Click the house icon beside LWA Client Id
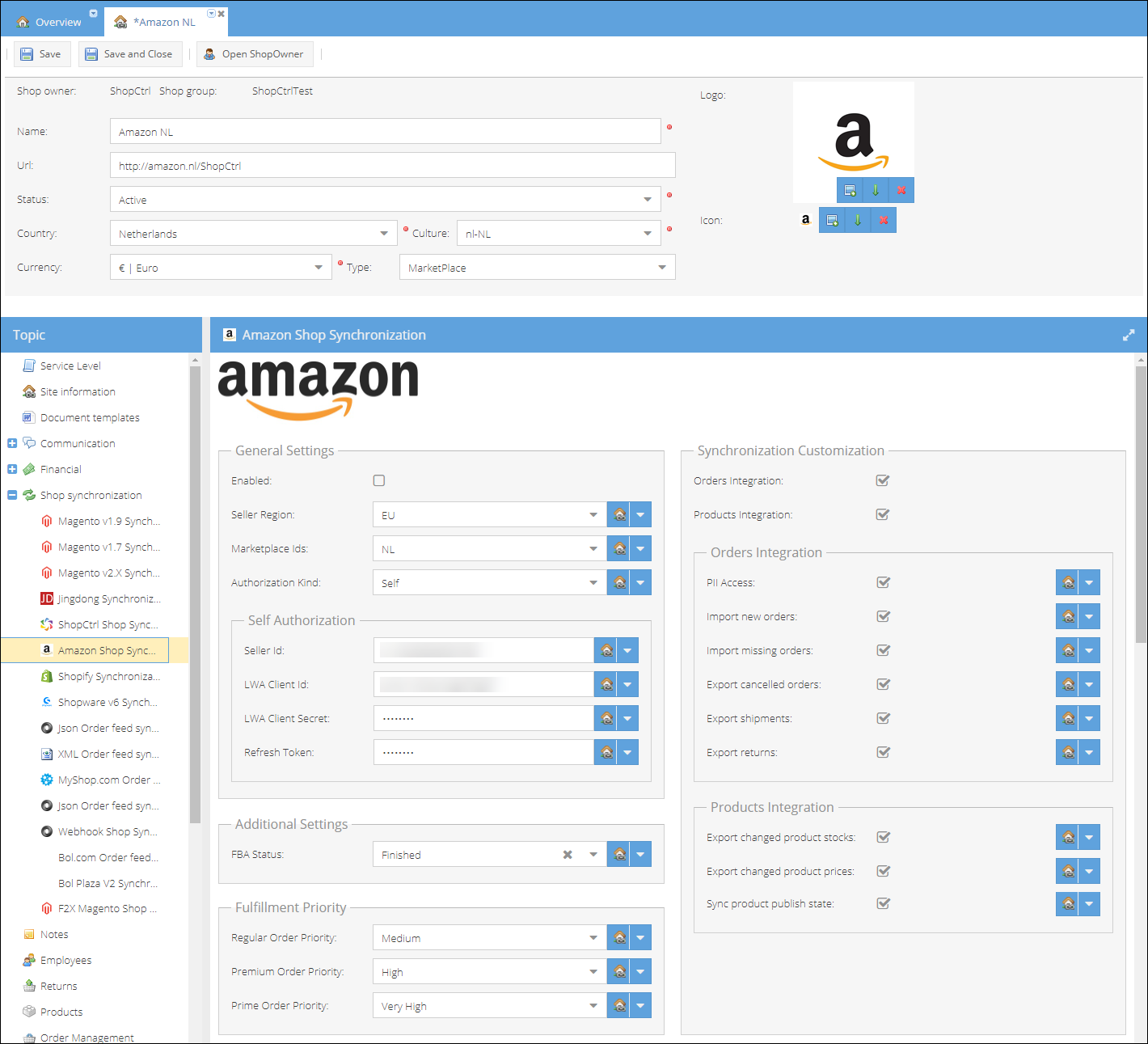 point(606,684)
